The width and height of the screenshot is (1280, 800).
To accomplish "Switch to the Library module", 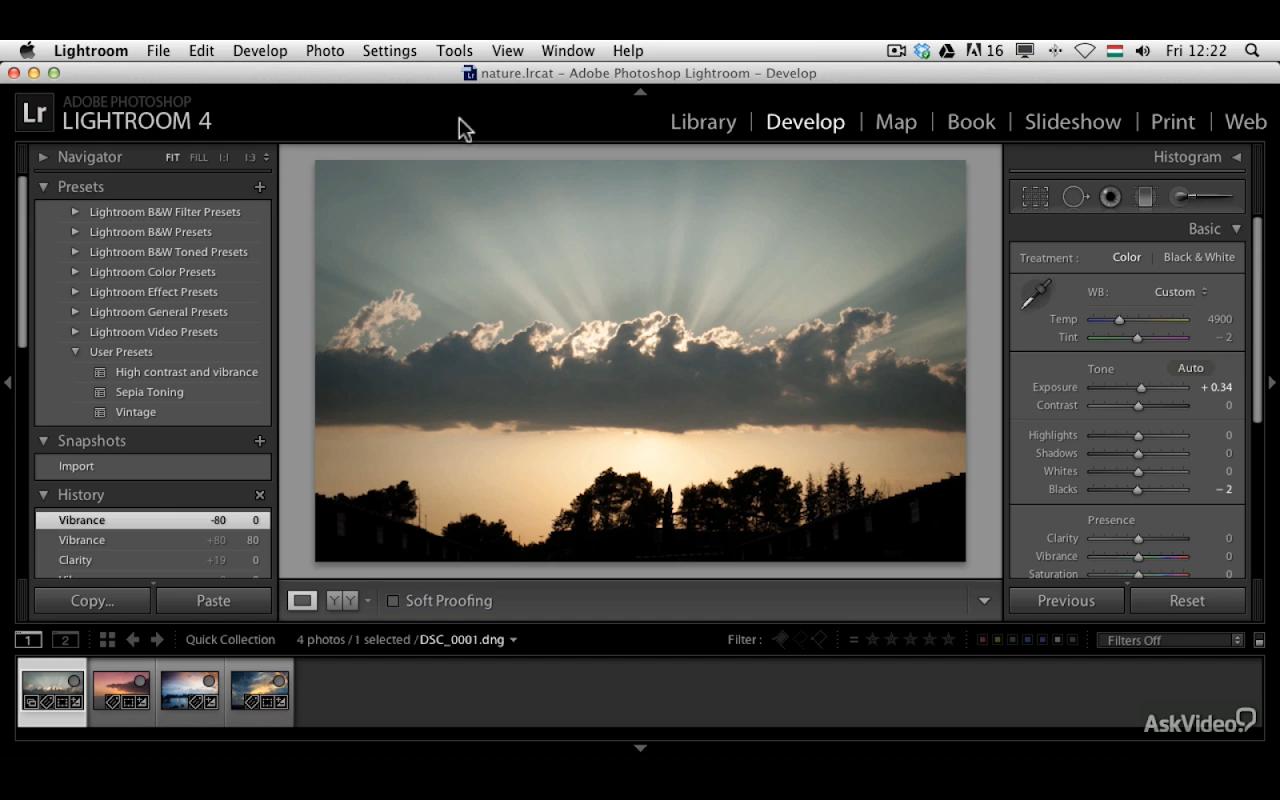I will (x=702, y=122).
